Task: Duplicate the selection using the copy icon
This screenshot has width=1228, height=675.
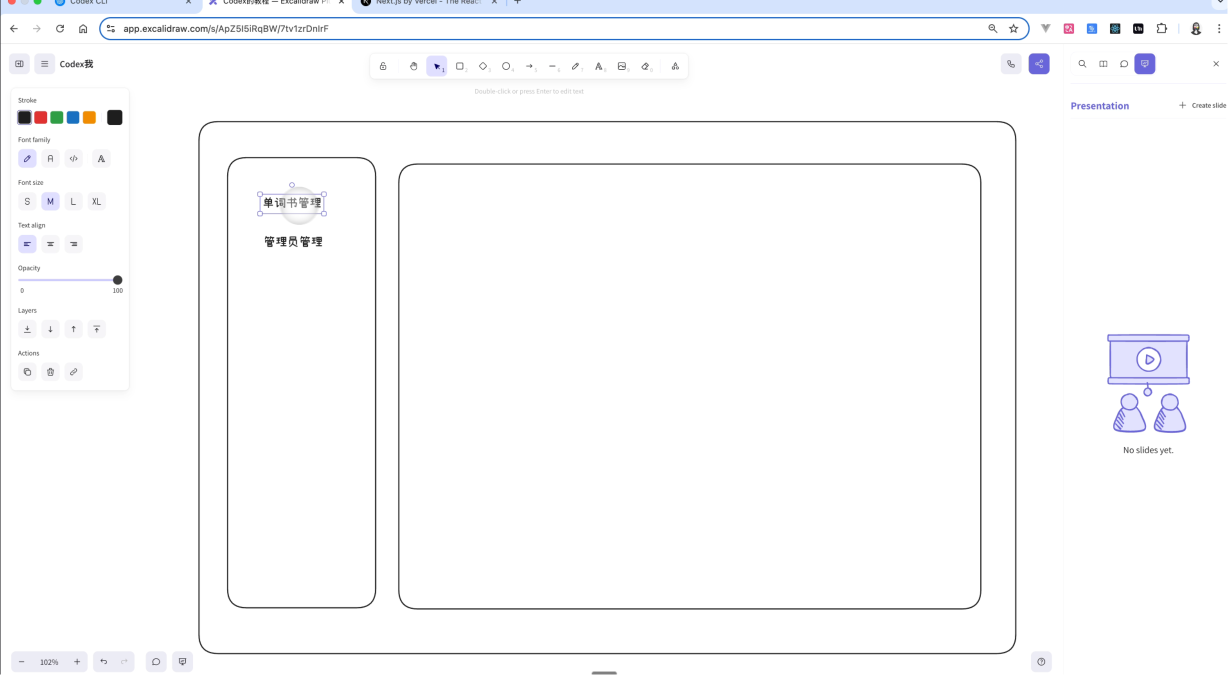Action: pos(27,372)
